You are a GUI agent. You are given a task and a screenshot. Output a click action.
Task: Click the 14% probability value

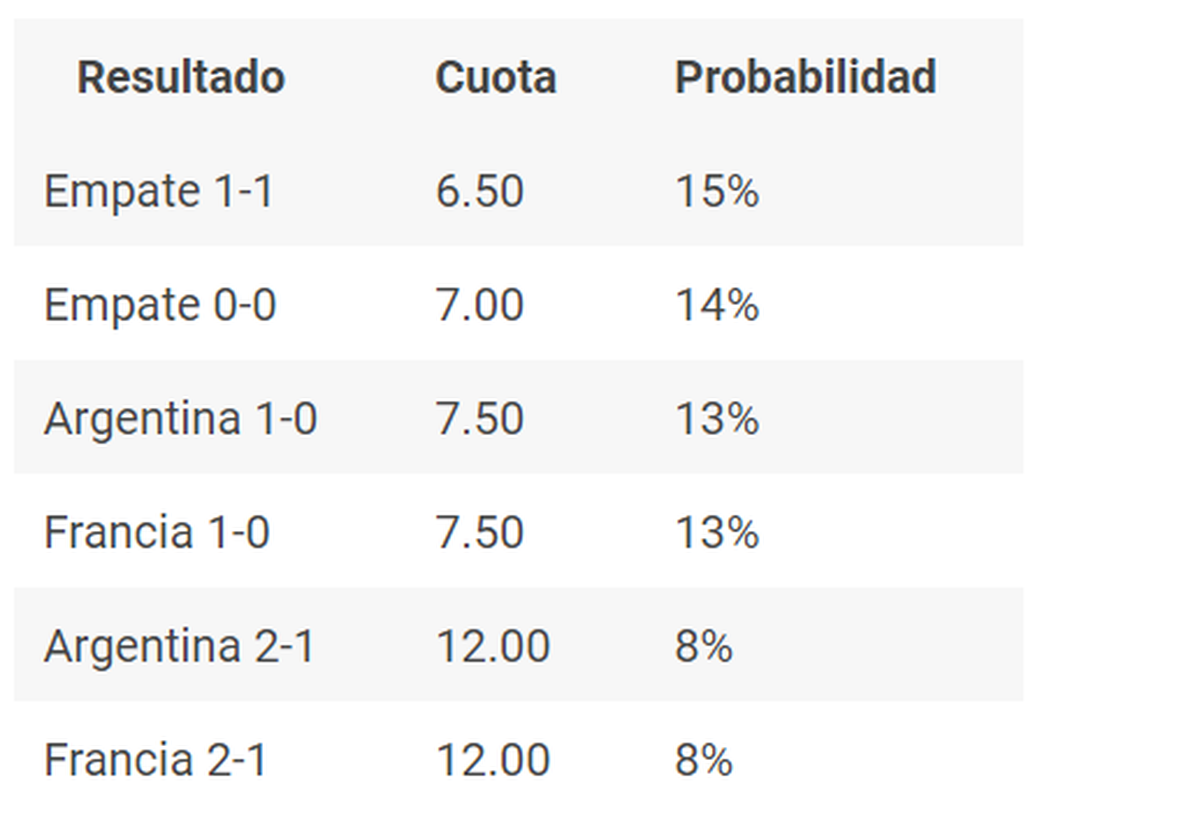click(x=716, y=304)
